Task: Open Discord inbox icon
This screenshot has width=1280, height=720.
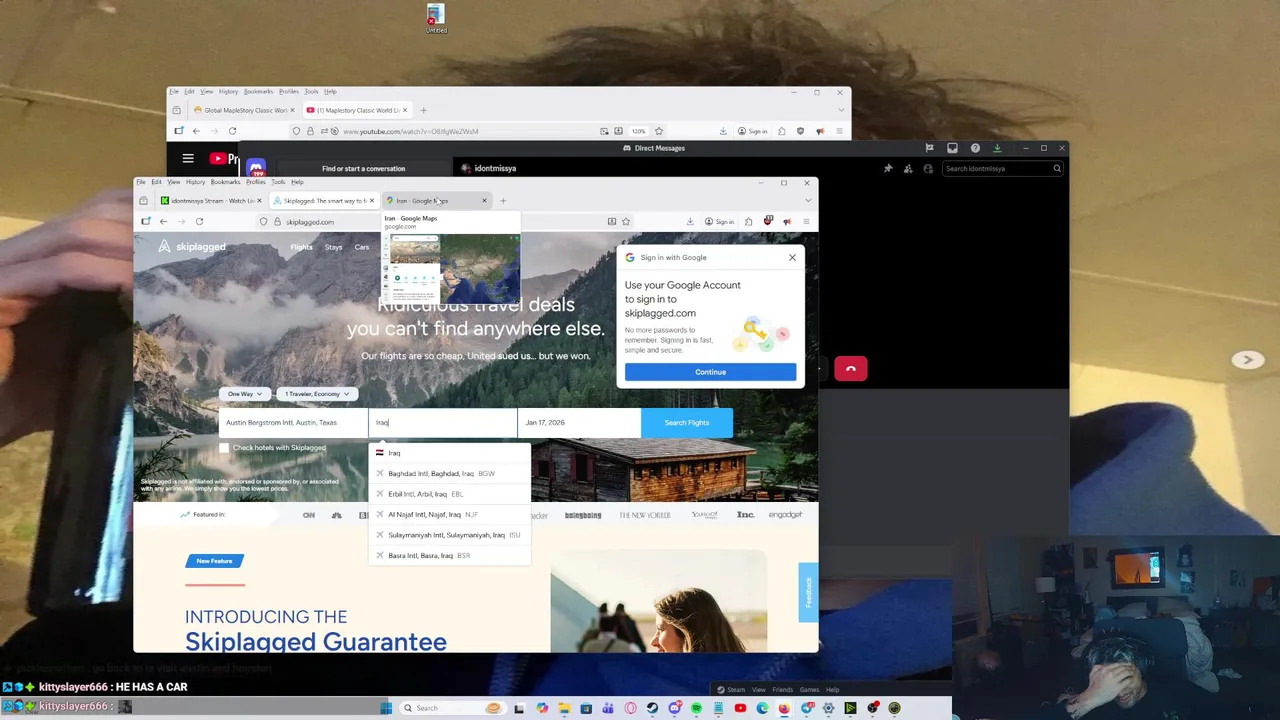Action: click(x=952, y=148)
